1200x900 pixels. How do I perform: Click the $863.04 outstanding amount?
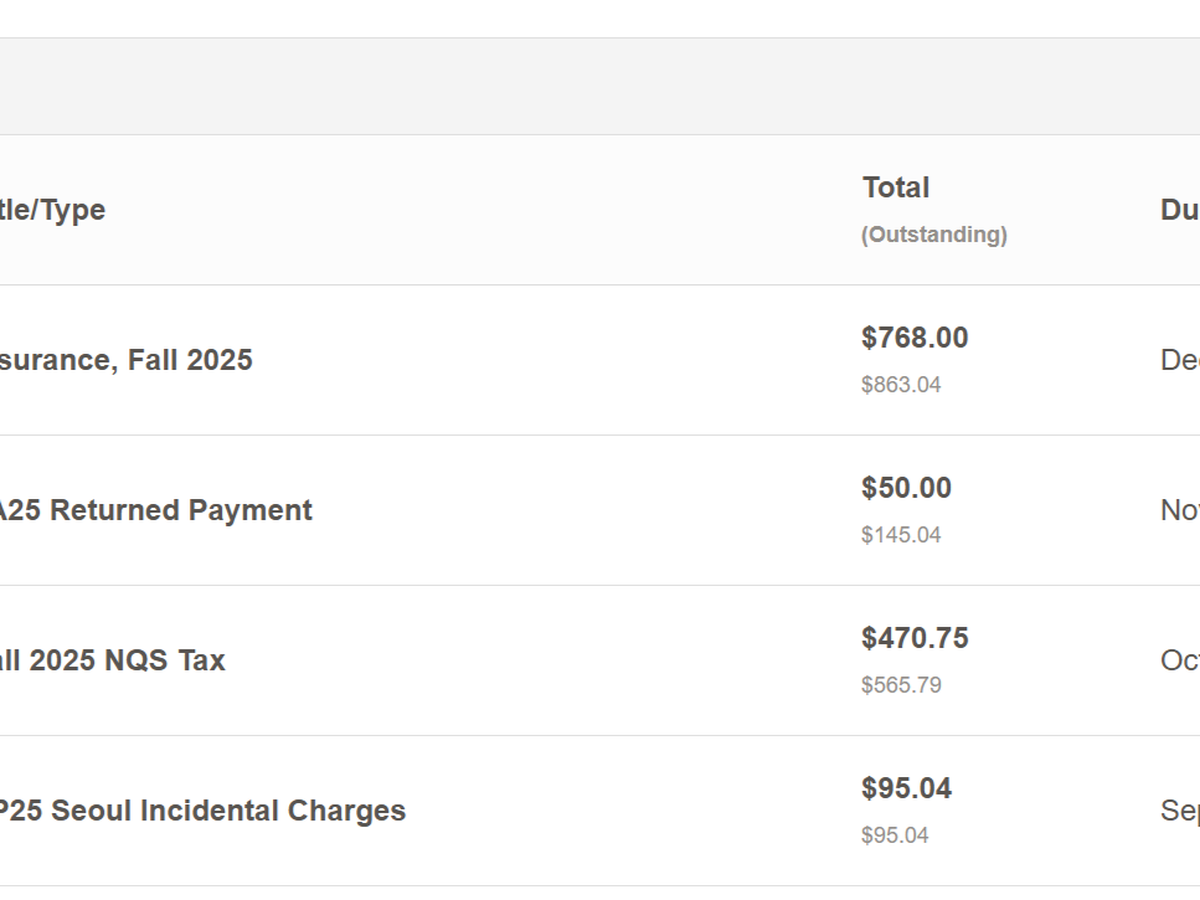901,385
